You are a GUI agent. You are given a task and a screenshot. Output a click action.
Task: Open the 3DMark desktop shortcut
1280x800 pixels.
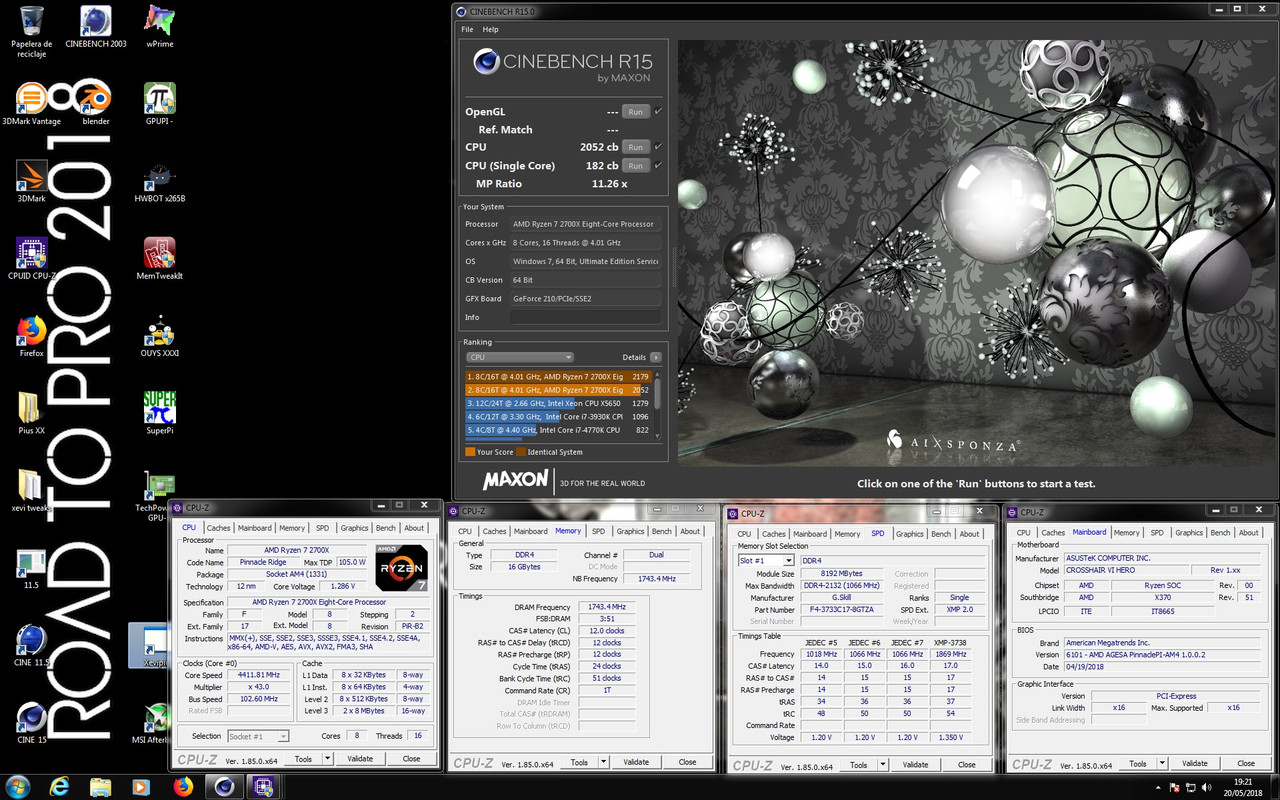[32, 182]
